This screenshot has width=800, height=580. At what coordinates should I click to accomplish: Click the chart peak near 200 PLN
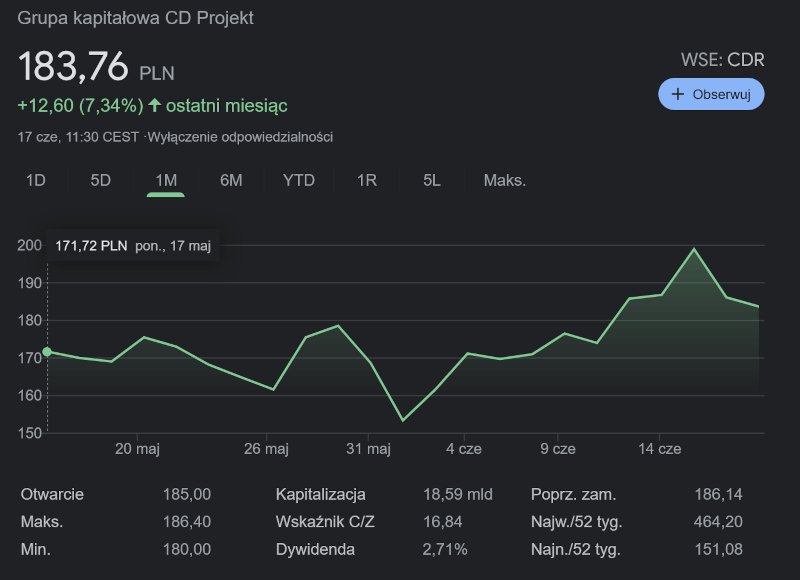click(694, 249)
